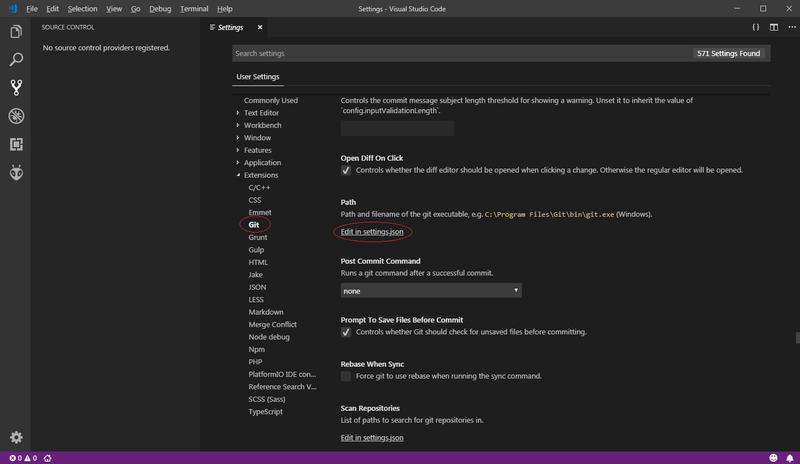Image resolution: width=800 pixels, height=464 pixels.
Task: Click the VS Code logo in title bar
Action: point(13,9)
